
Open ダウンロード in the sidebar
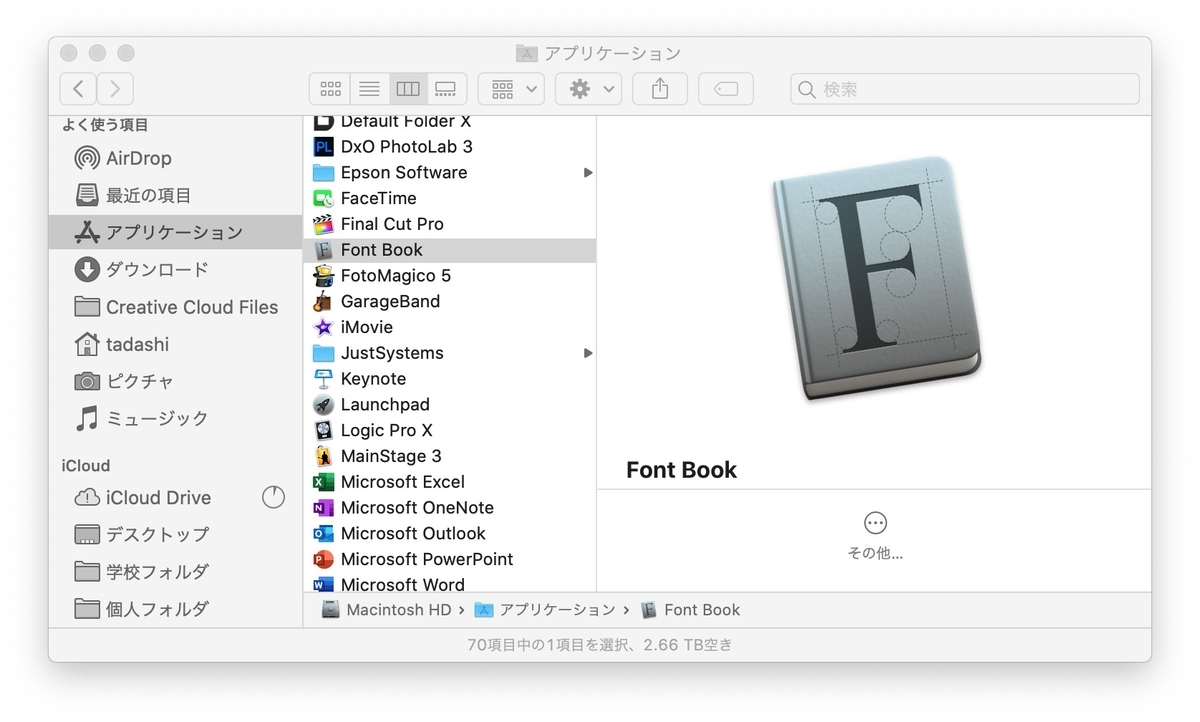175,269
